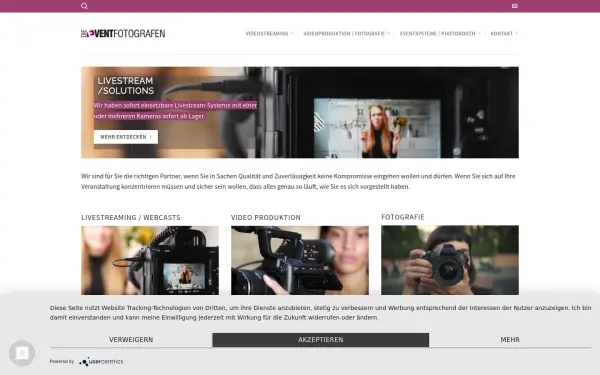Click the Livestreaming camera thumbnail

click(150, 260)
